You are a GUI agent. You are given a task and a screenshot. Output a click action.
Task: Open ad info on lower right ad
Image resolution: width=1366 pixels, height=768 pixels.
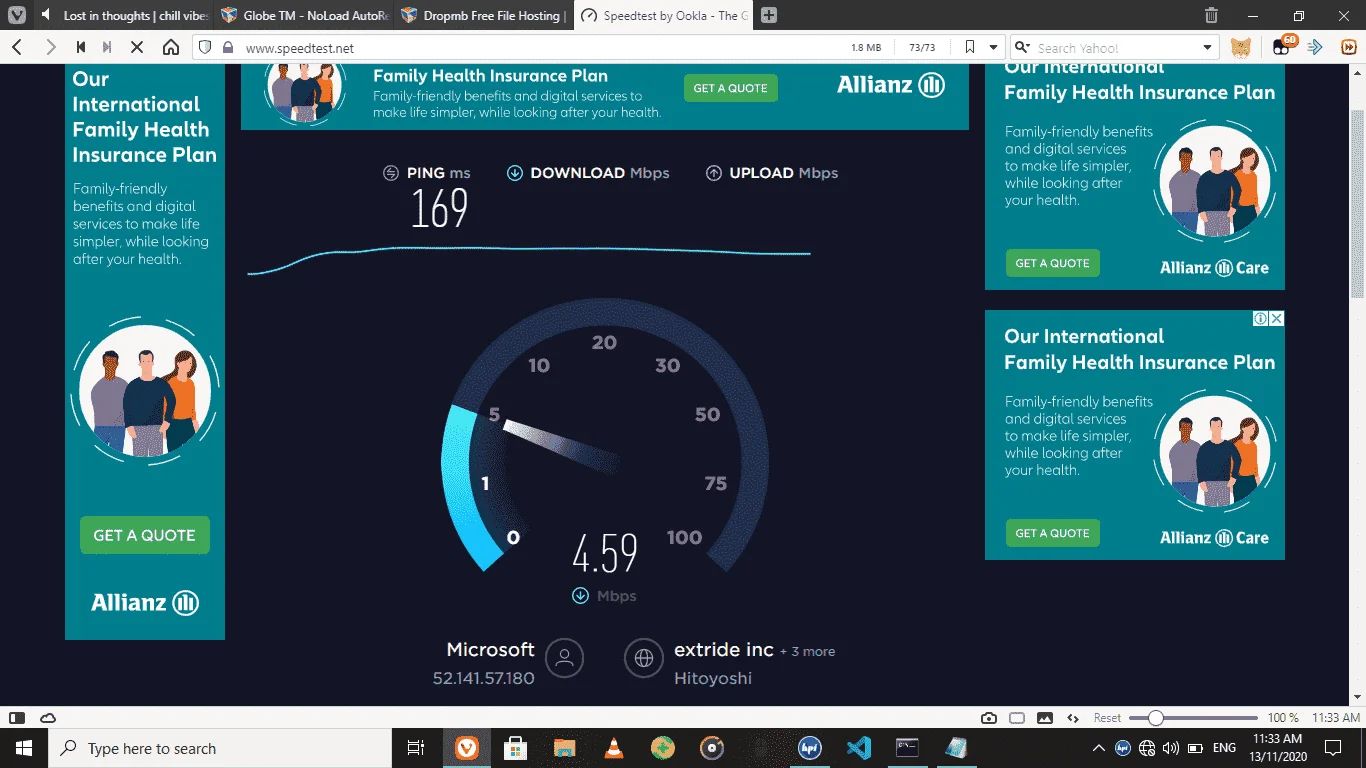1262,319
